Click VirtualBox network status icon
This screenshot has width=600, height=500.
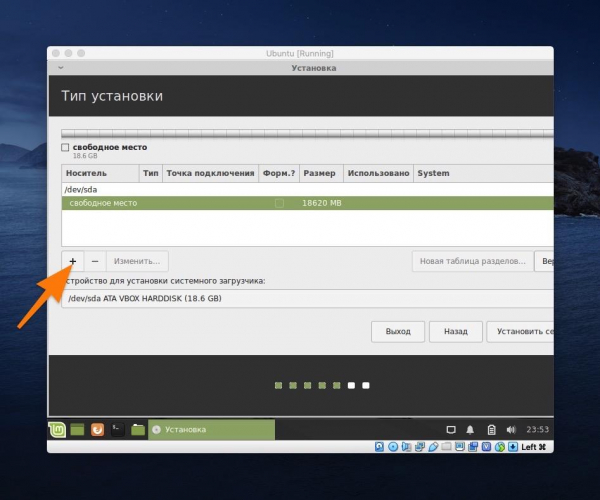[420, 447]
